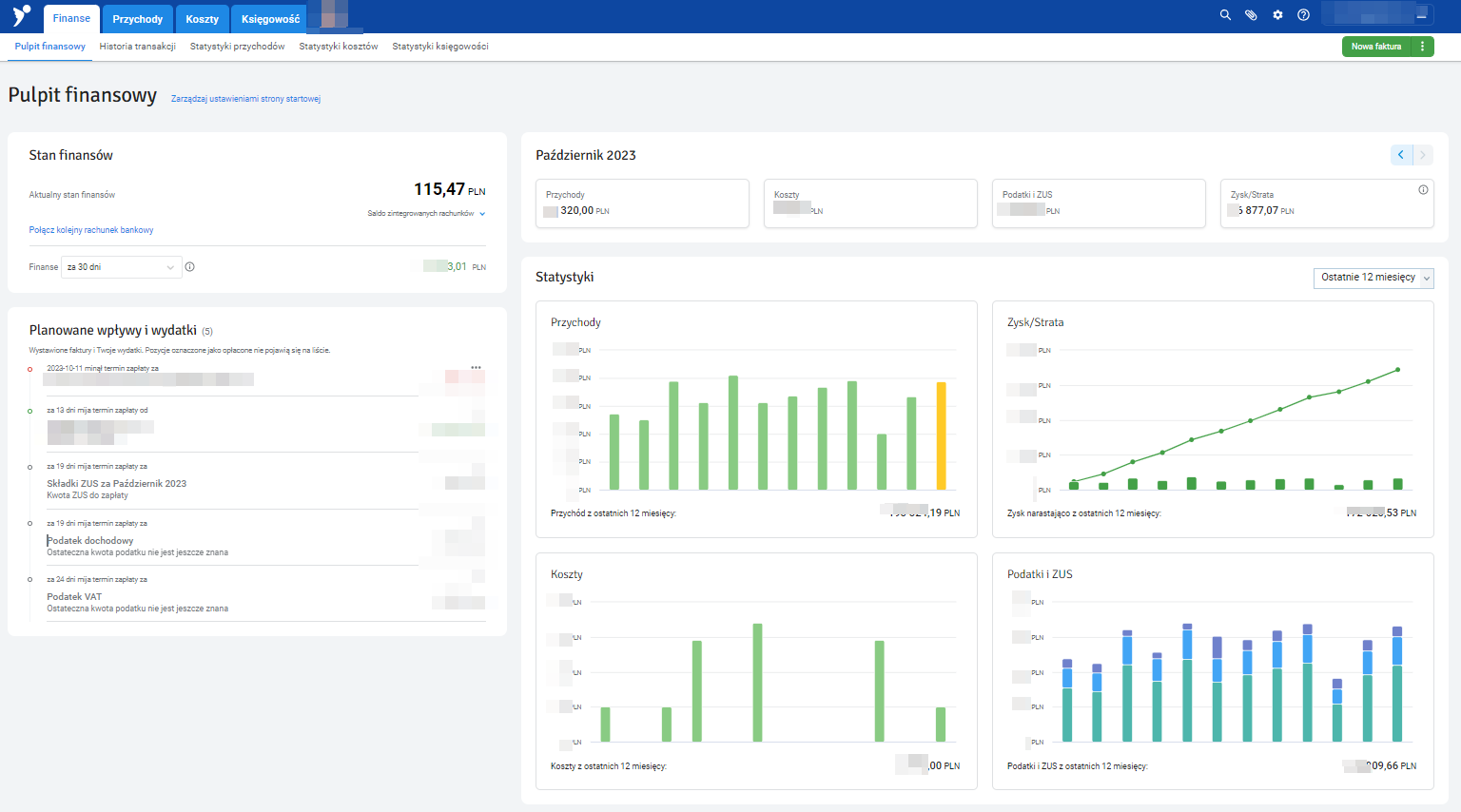Expand the 'za 30 dni' period dropdown
The width and height of the screenshot is (1461, 812).
(121, 267)
